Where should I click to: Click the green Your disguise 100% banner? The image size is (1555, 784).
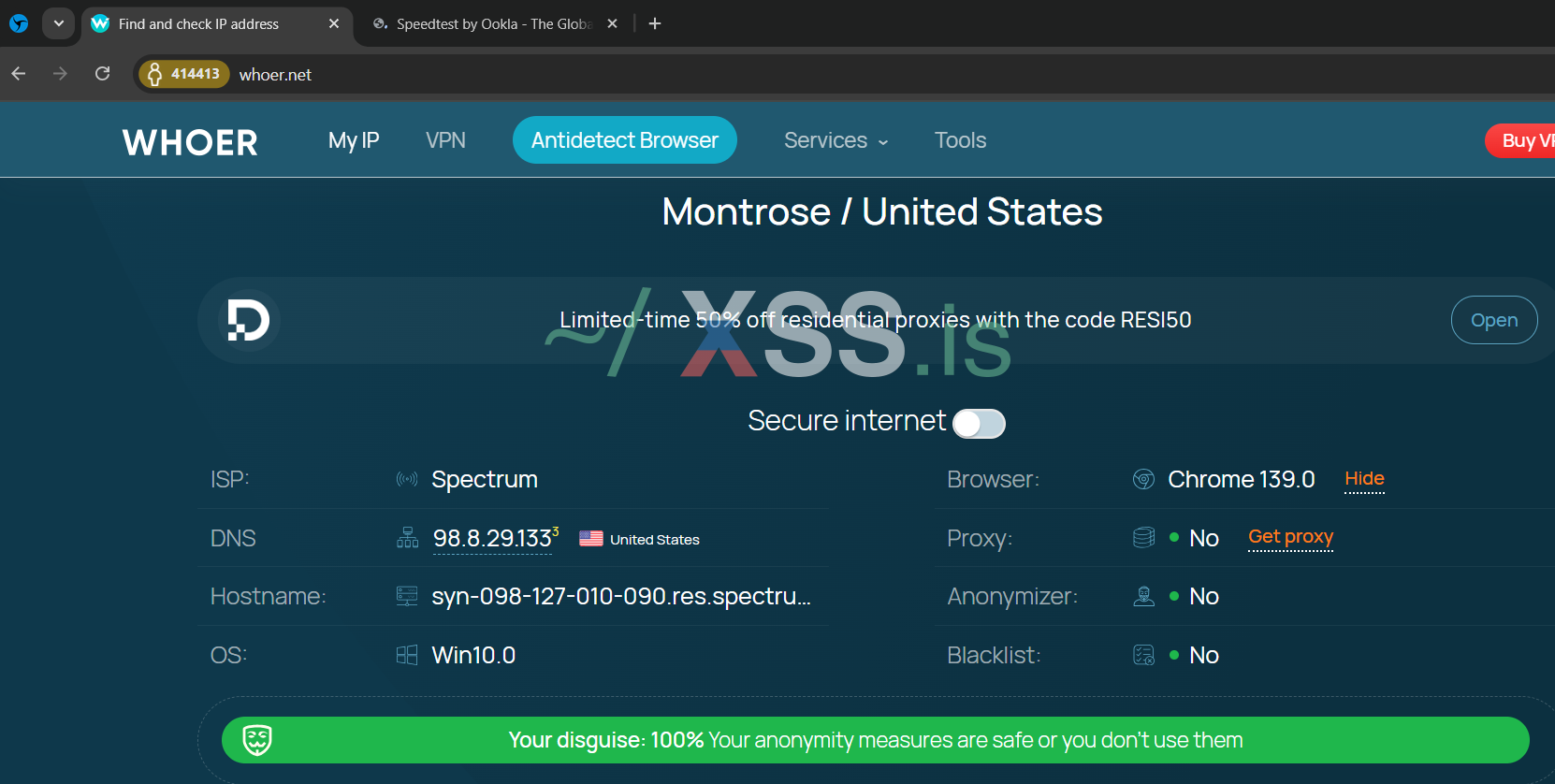coord(876,740)
